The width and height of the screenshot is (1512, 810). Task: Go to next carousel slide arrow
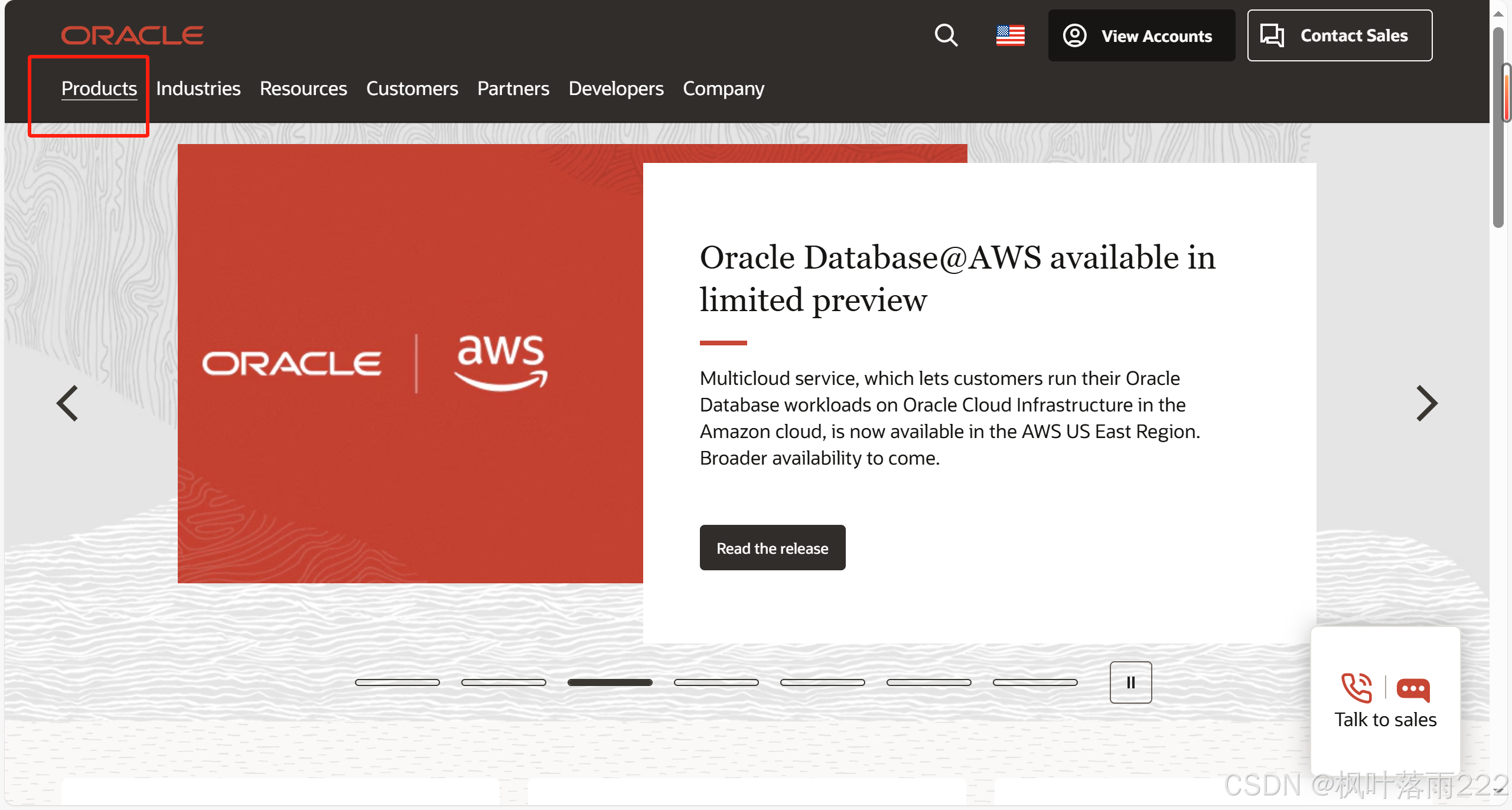[x=1427, y=404]
